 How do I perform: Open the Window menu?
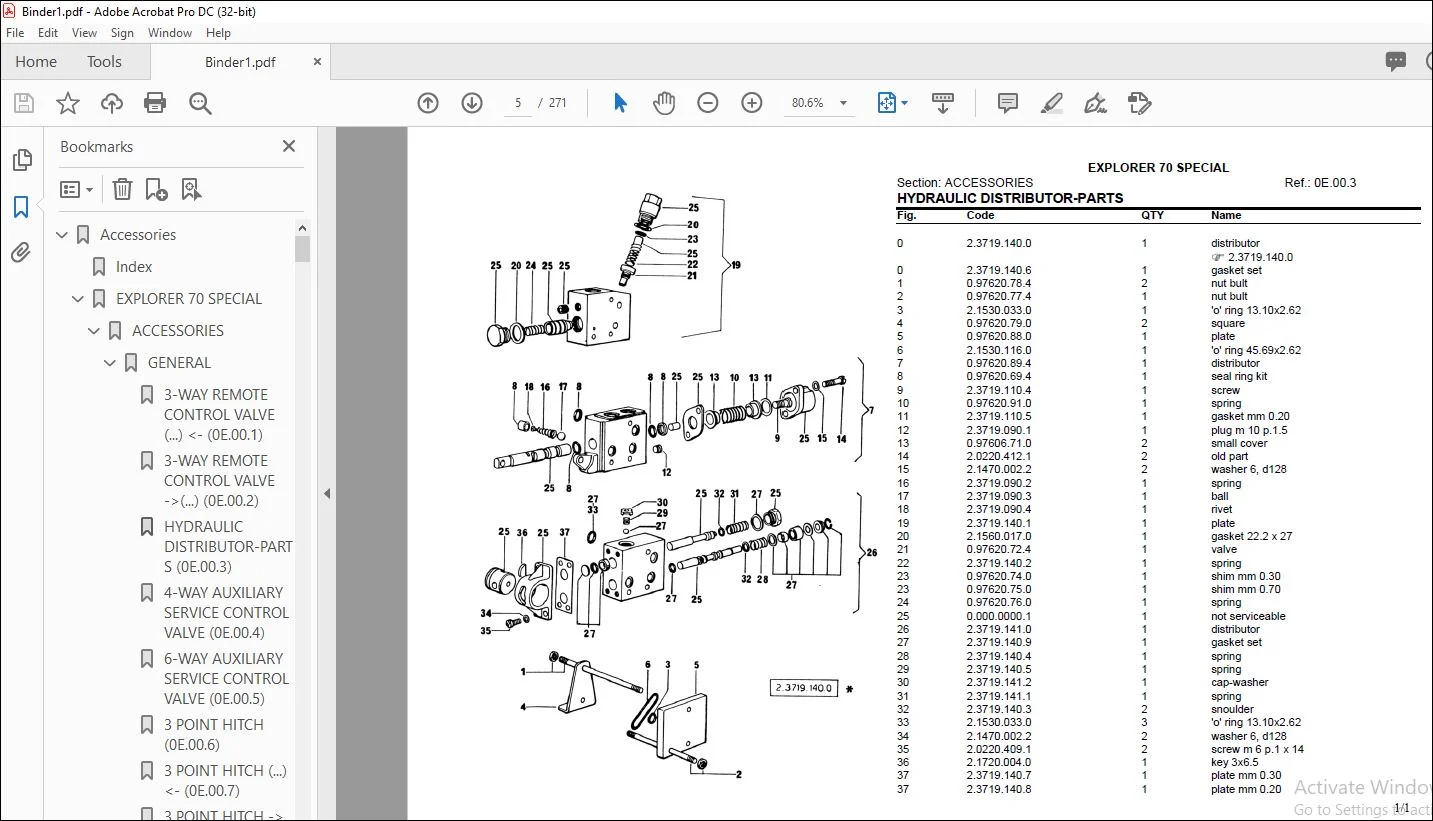170,32
